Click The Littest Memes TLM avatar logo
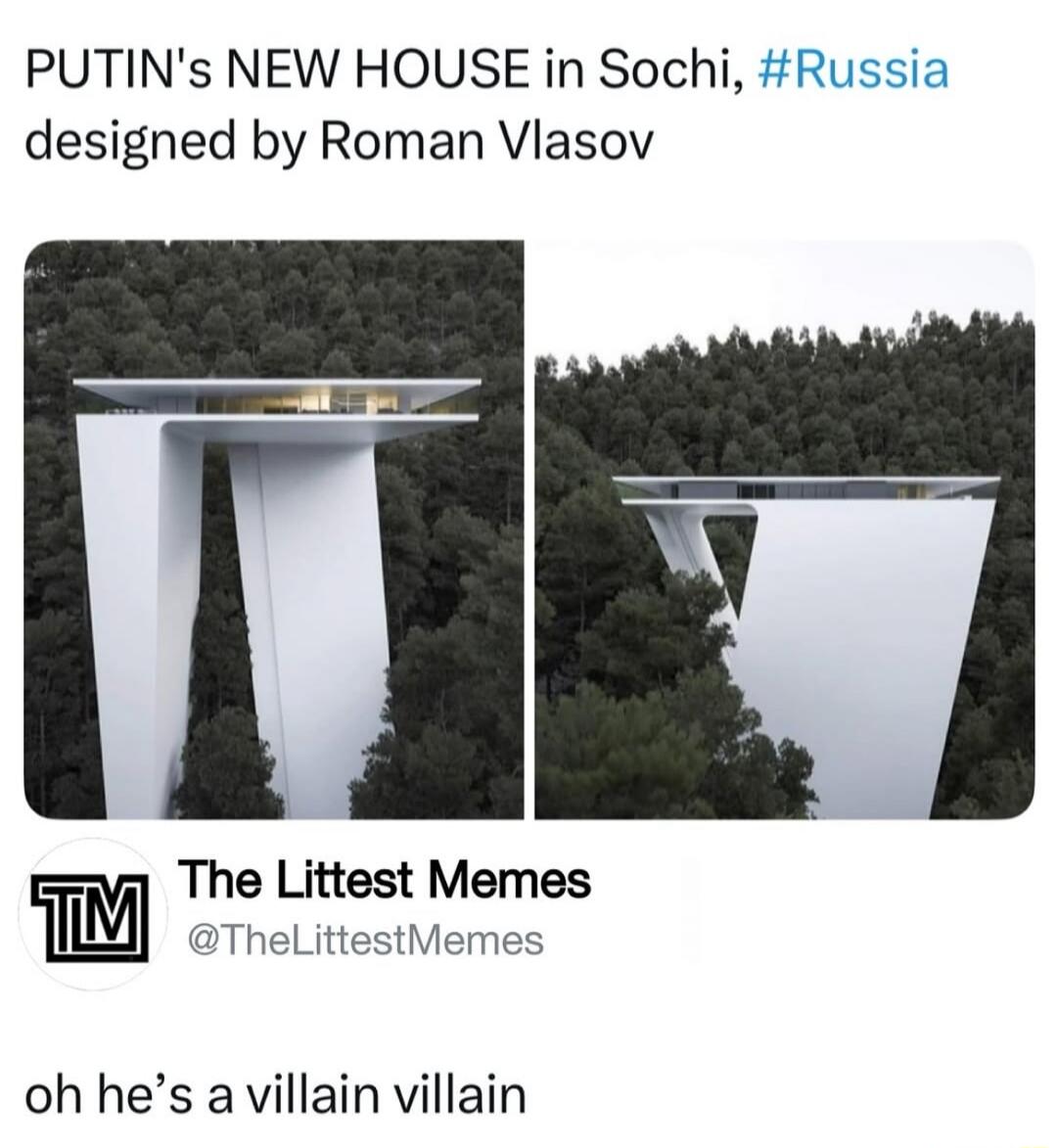The image size is (1057, 1148). point(92,918)
